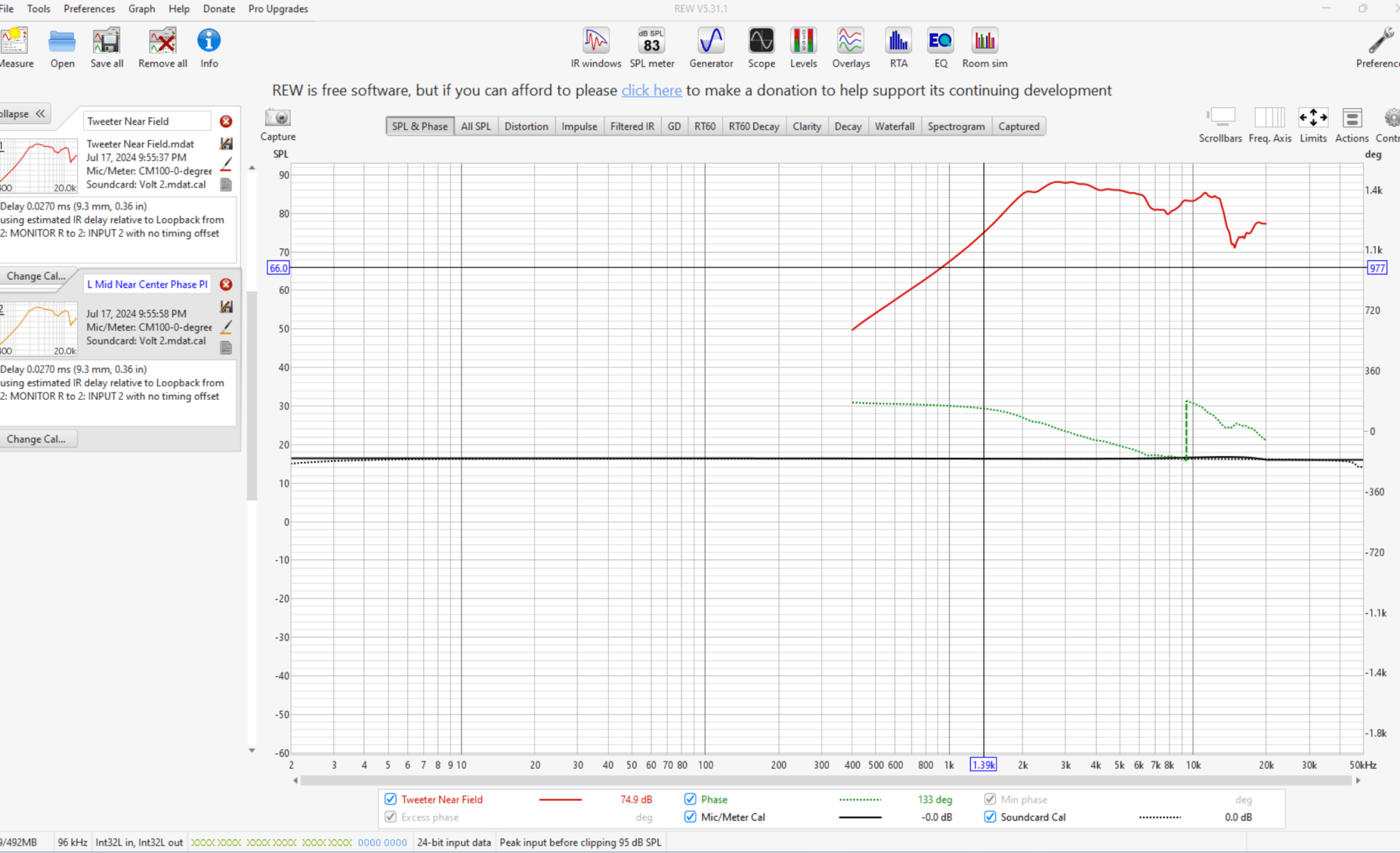The width and height of the screenshot is (1400, 853).
Task: Open notes icon for L Mid measurement
Action: tap(226, 348)
